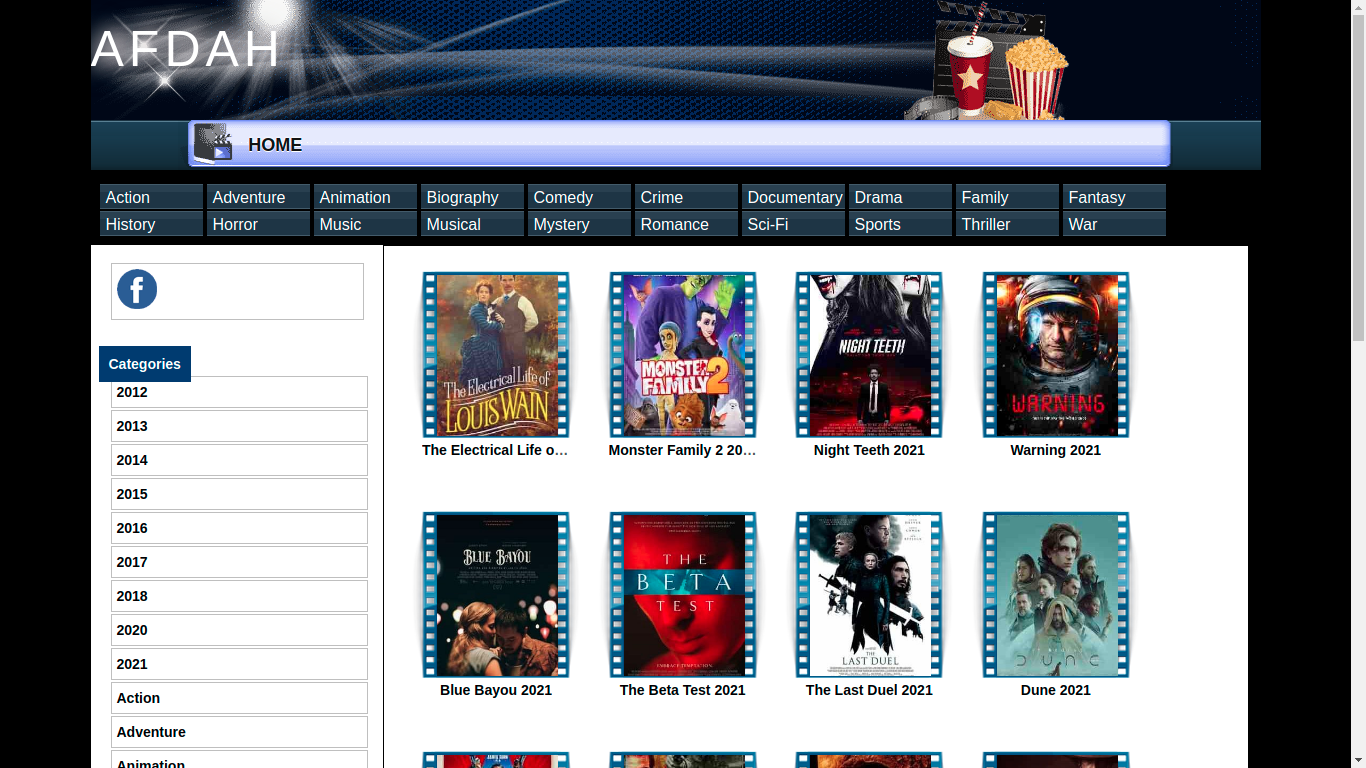
Task: Open the 2013 category in sidebar
Action: tap(239, 426)
